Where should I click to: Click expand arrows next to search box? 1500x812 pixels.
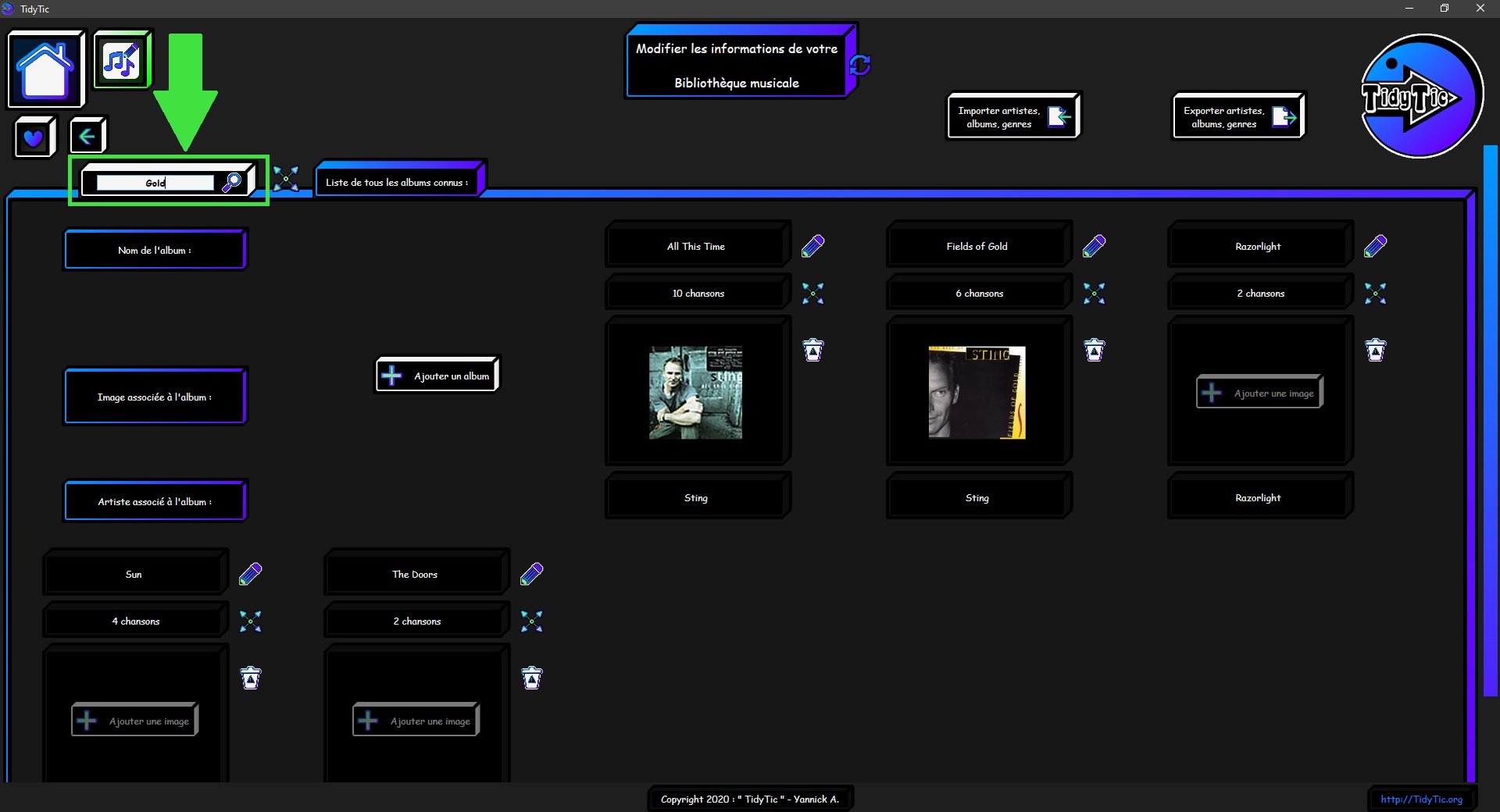click(286, 179)
